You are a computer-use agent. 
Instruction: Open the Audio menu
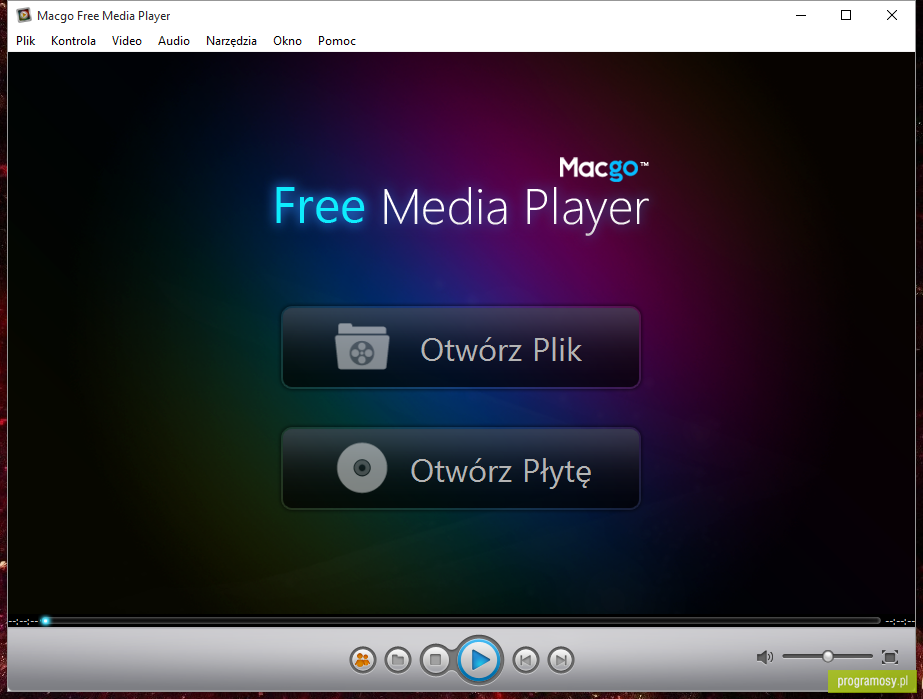pos(174,41)
